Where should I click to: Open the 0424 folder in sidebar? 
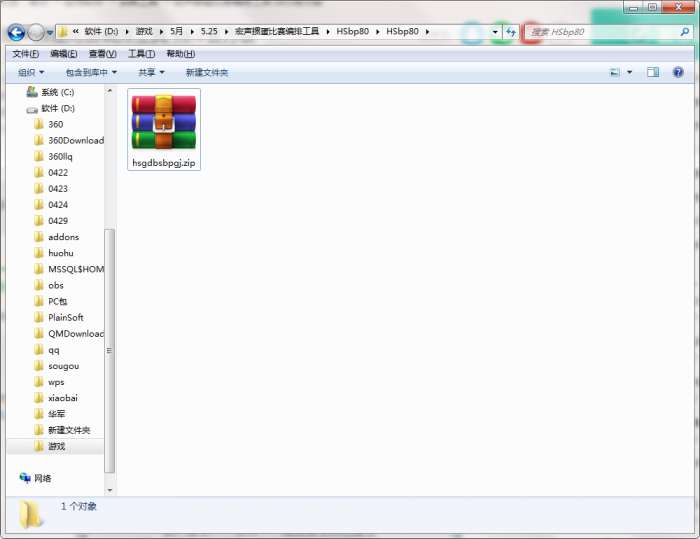pyautogui.click(x=58, y=205)
